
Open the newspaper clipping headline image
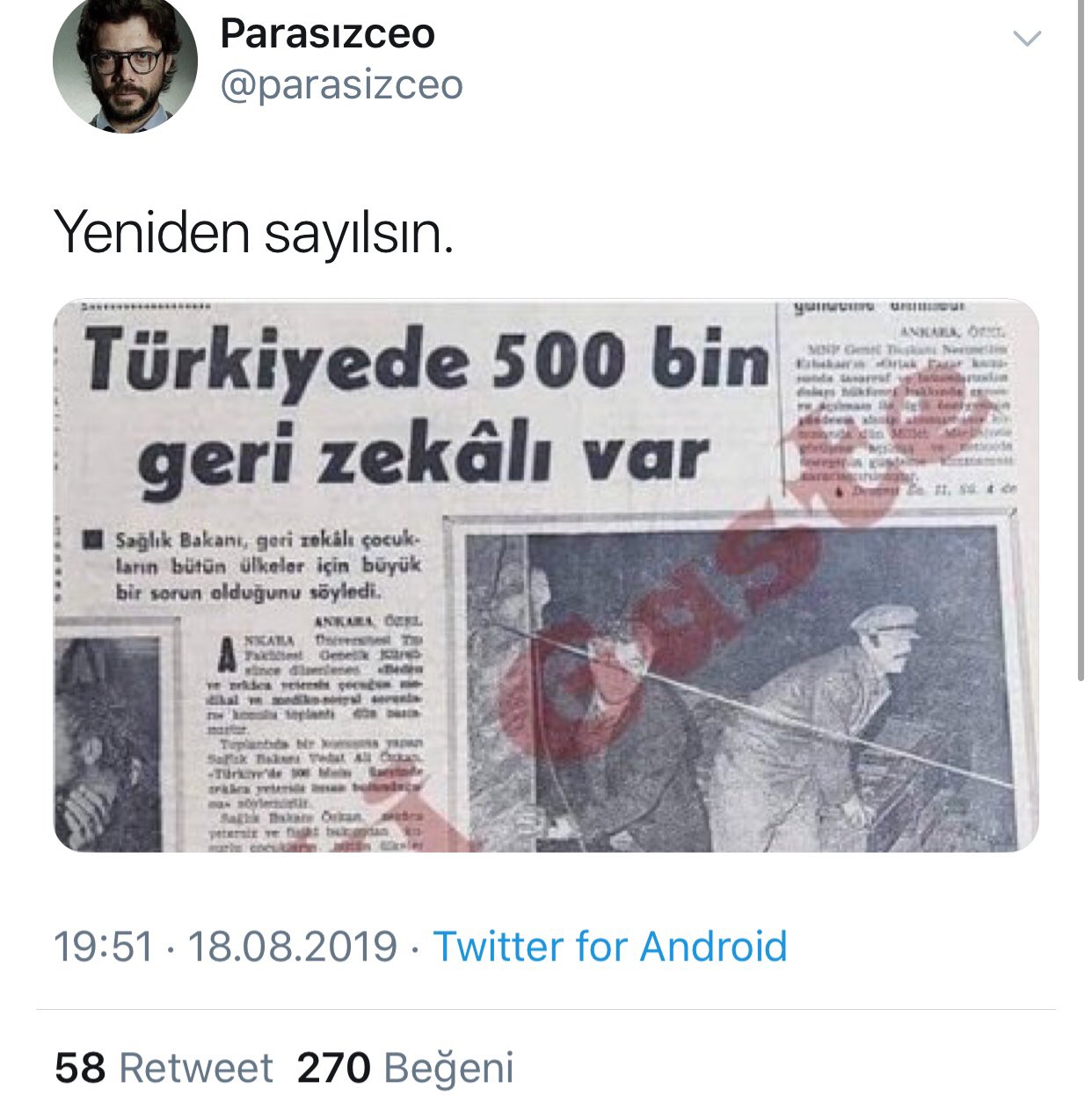click(546, 576)
